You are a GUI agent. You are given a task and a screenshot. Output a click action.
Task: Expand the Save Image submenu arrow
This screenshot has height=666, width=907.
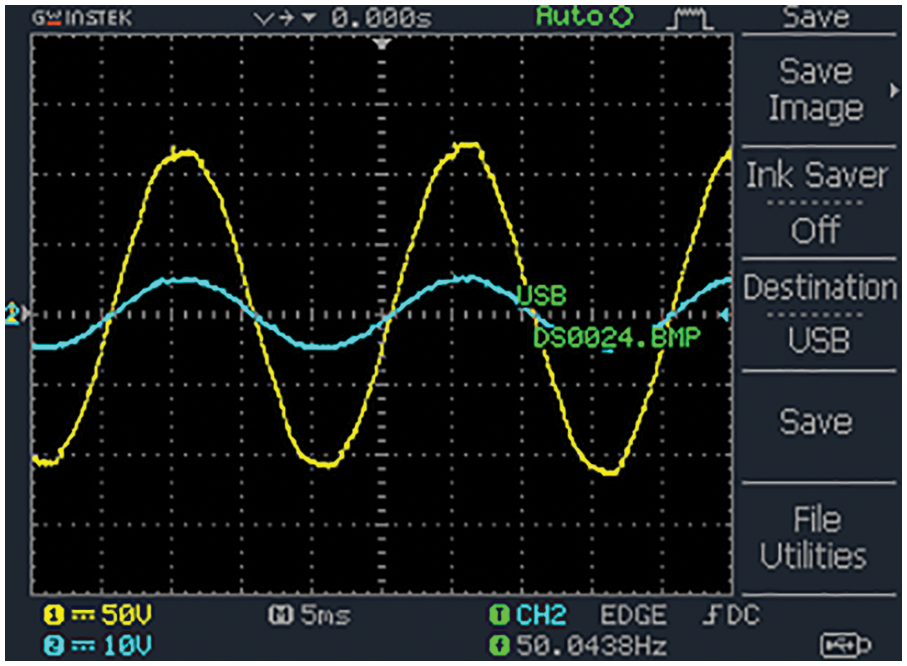pyautogui.click(x=893, y=90)
